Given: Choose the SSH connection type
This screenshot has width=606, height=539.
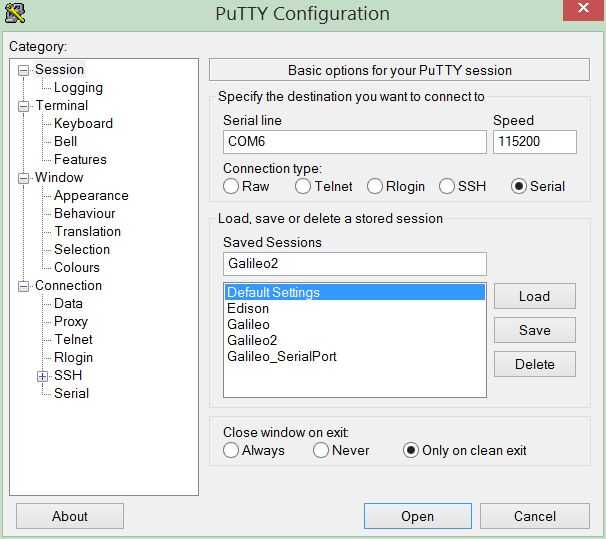Looking at the screenshot, I should coord(447,186).
